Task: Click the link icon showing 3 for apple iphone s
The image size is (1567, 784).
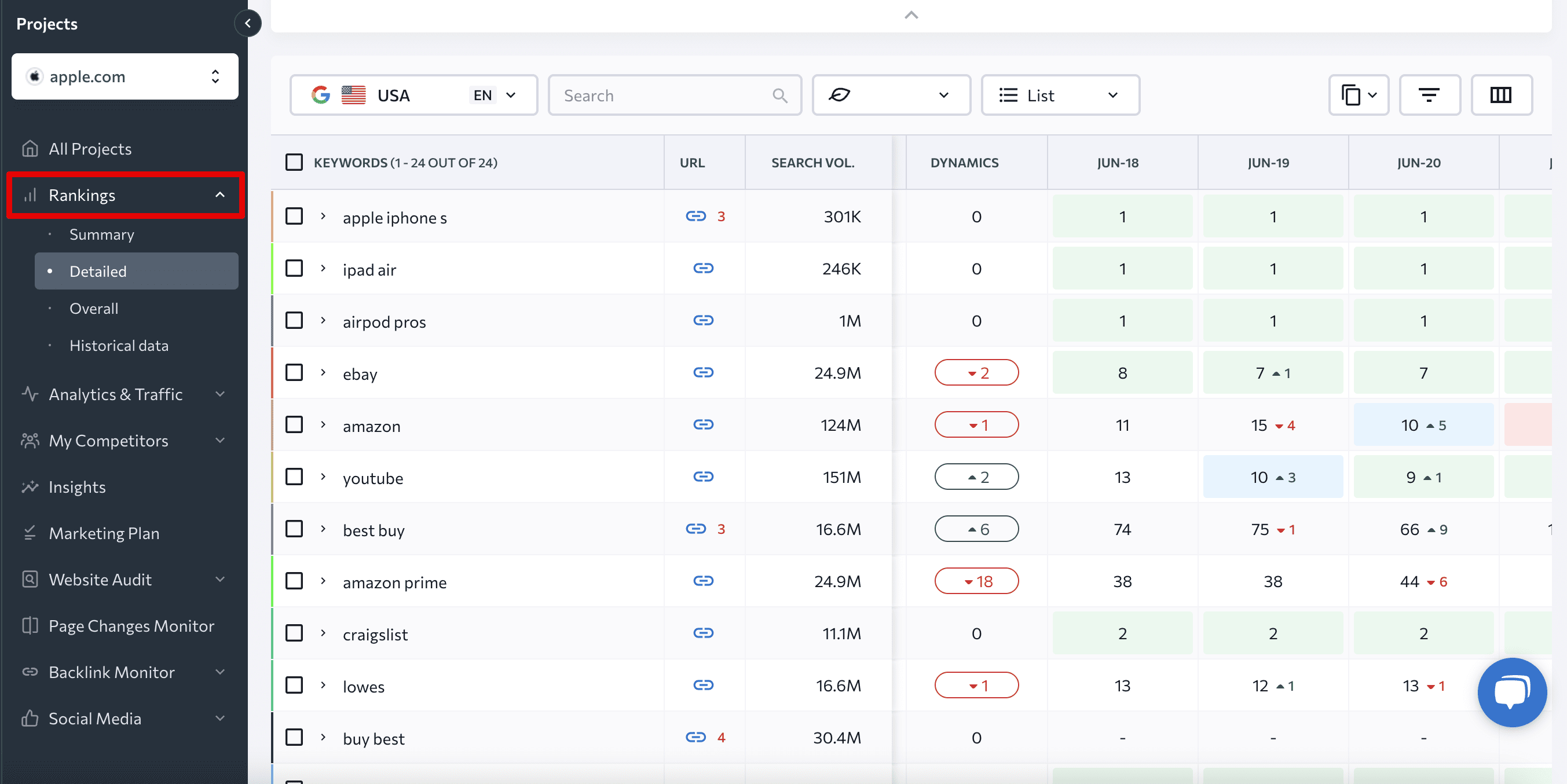Action: [x=701, y=216]
